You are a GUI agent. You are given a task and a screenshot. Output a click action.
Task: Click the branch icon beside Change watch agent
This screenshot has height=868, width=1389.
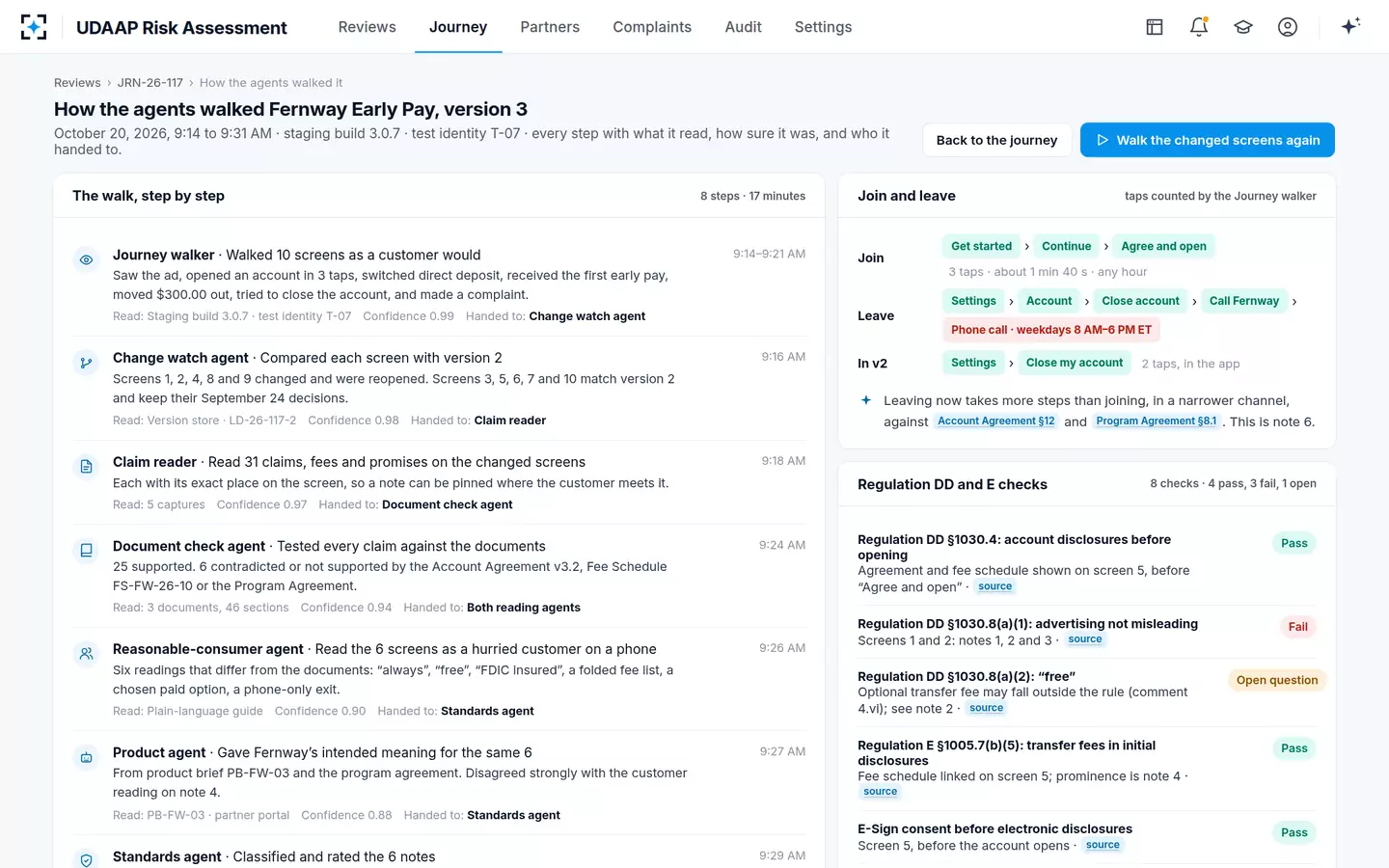tap(87, 363)
